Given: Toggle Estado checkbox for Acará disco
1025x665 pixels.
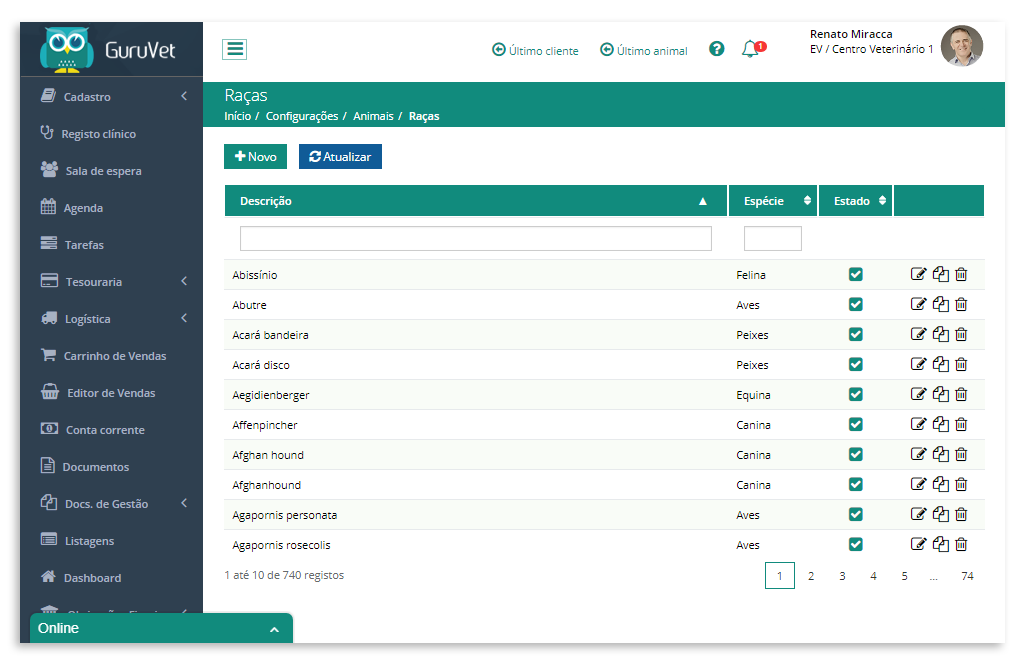Looking at the screenshot, I should [x=856, y=365].
